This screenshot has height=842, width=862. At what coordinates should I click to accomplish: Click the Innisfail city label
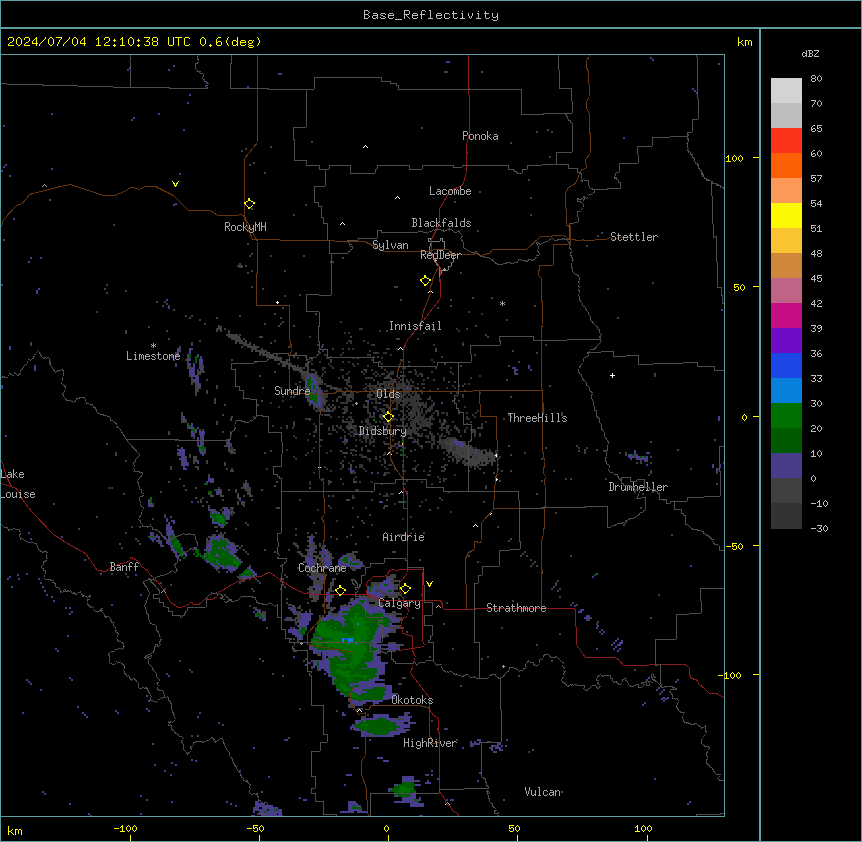(415, 326)
